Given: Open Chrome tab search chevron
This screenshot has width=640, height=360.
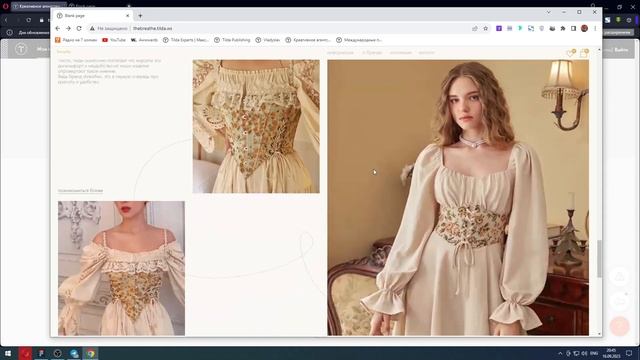Looking at the screenshot, I should (x=549, y=12).
